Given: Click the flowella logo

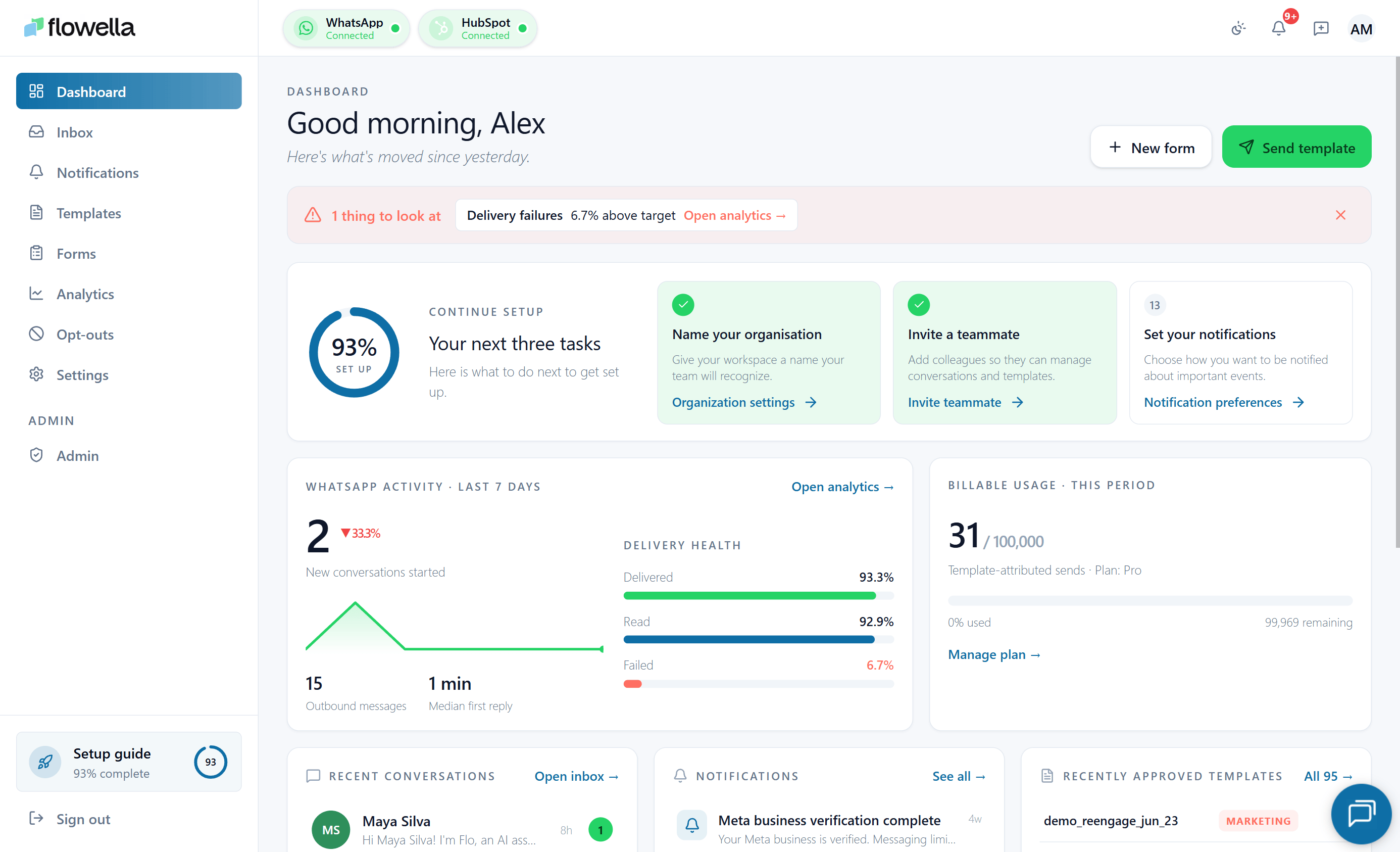Looking at the screenshot, I should (80, 27).
